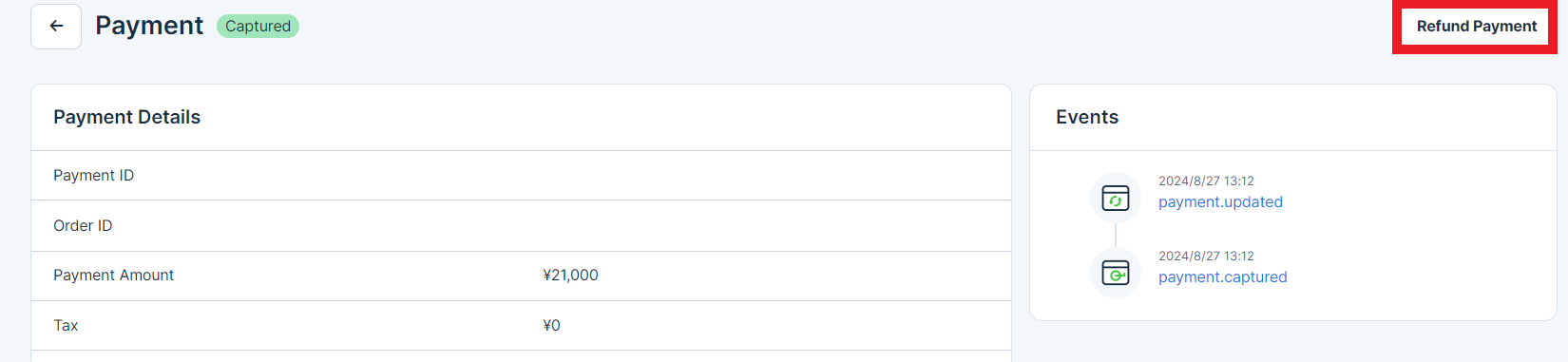Click the Payment ID row label
1568x362 pixels.
pyautogui.click(x=93, y=175)
